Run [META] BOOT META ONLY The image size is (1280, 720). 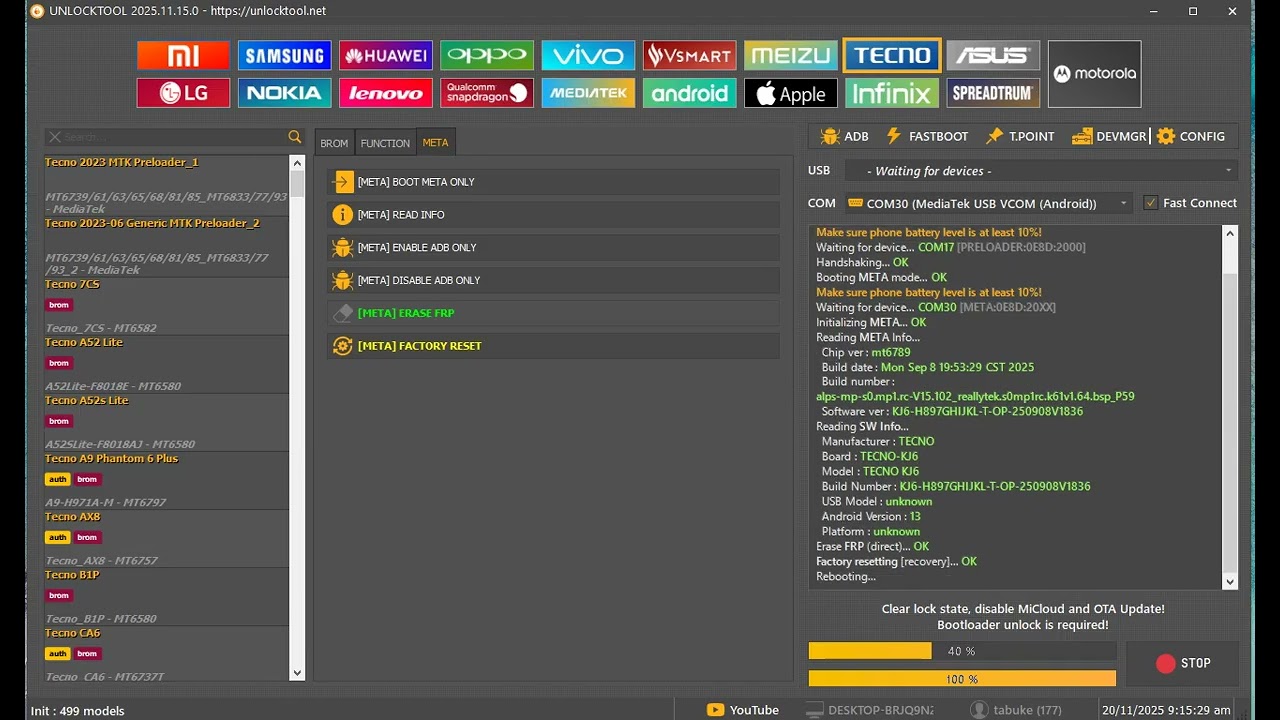tap(553, 182)
